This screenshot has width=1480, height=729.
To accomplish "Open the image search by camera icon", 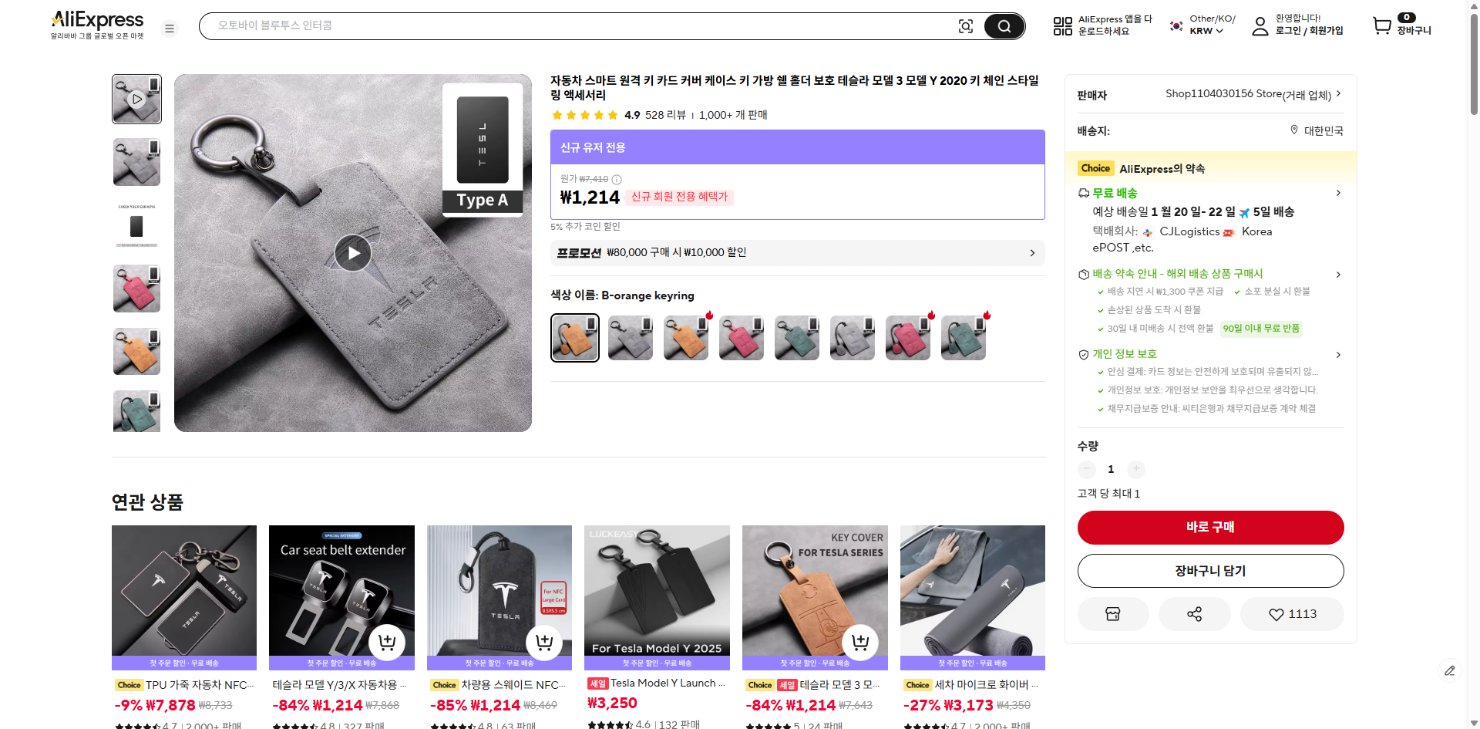I will coord(964,25).
